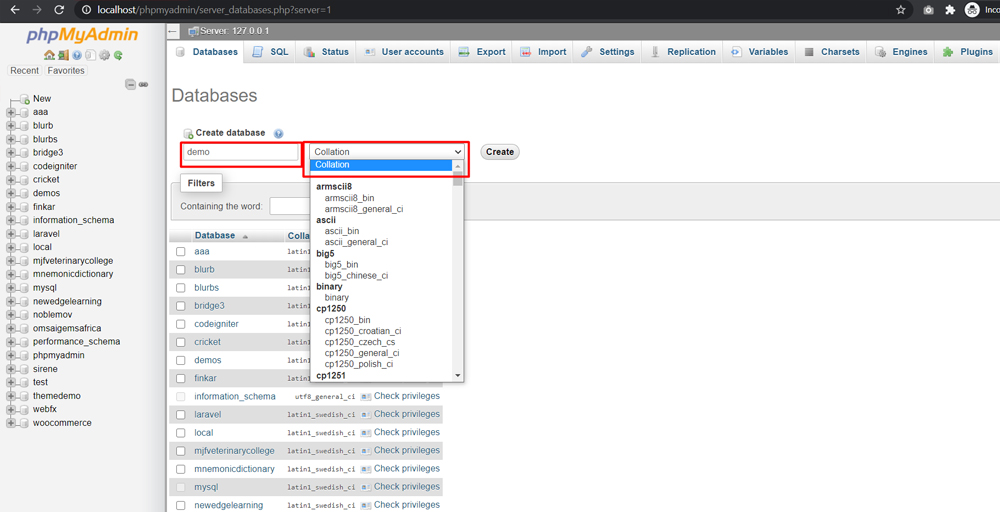Open the MySQL documentation page icon
The width and height of the screenshot is (1000, 512).
(x=91, y=55)
